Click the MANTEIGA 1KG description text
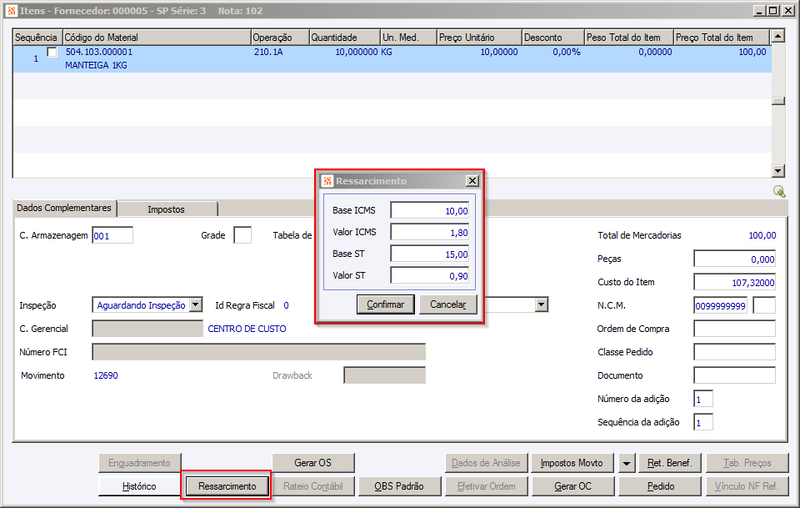The height and width of the screenshot is (508, 800). pos(96,65)
